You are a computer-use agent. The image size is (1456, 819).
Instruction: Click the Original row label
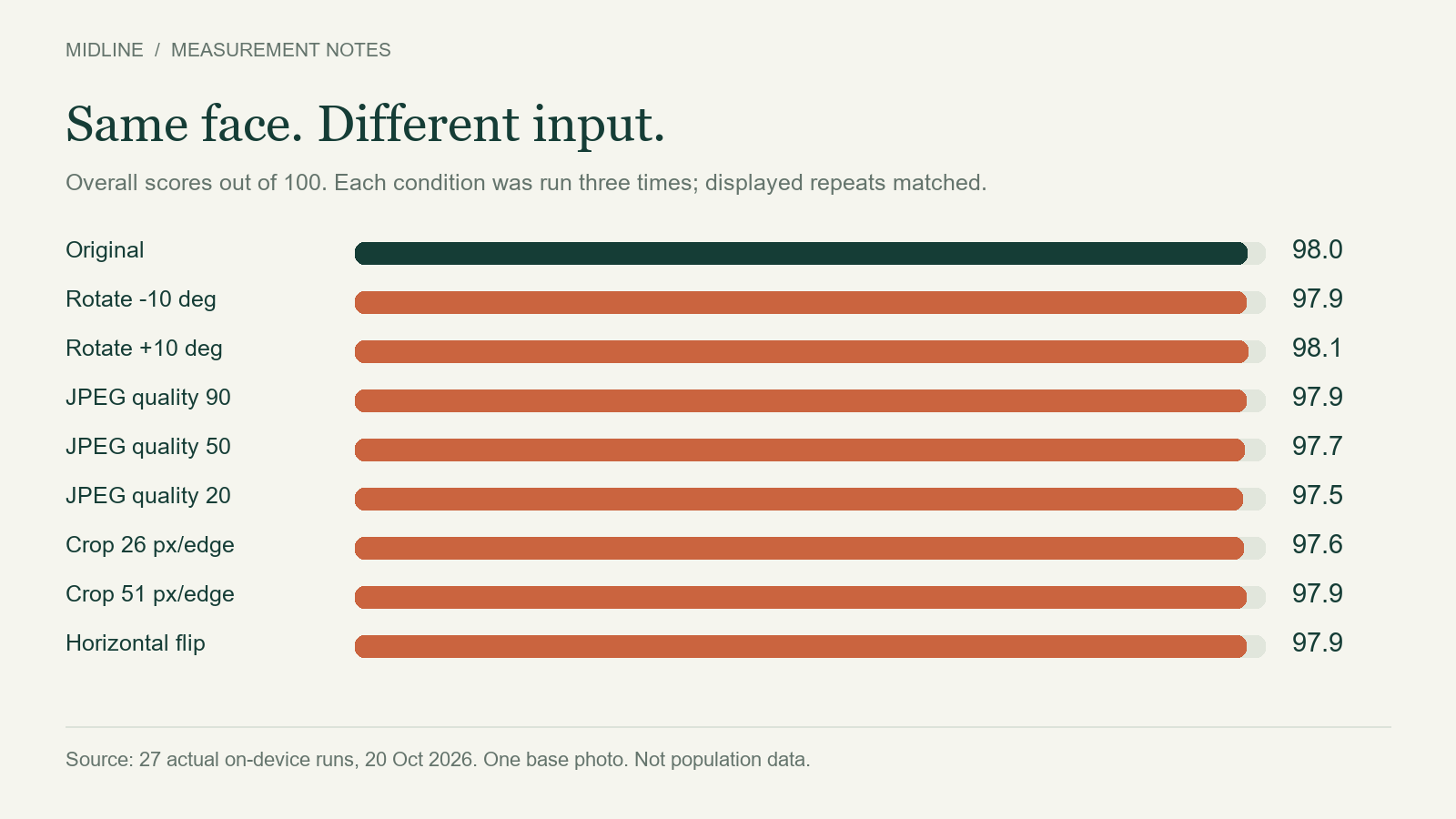pyautogui.click(x=105, y=250)
